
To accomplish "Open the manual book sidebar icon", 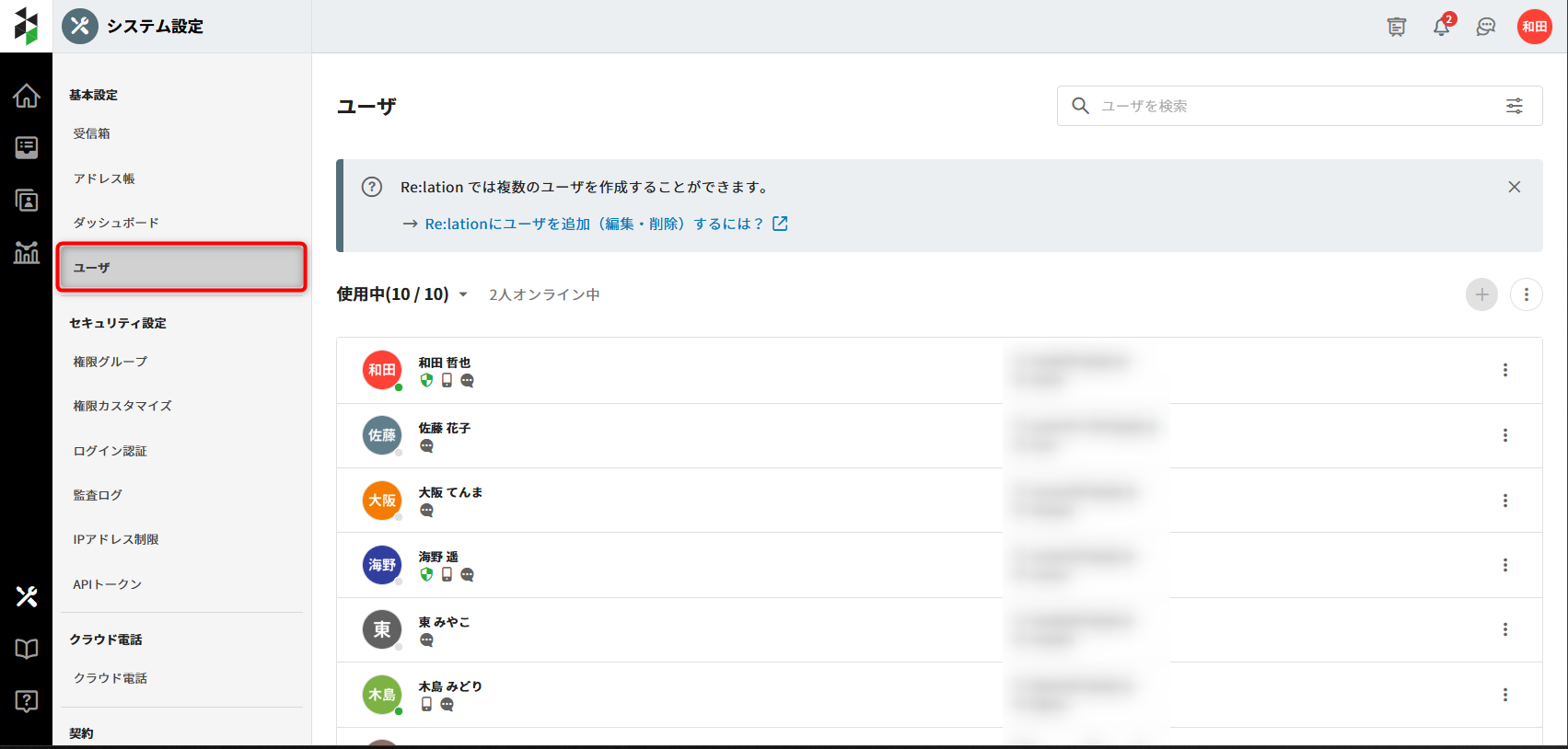I will click(x=26, y=649).
